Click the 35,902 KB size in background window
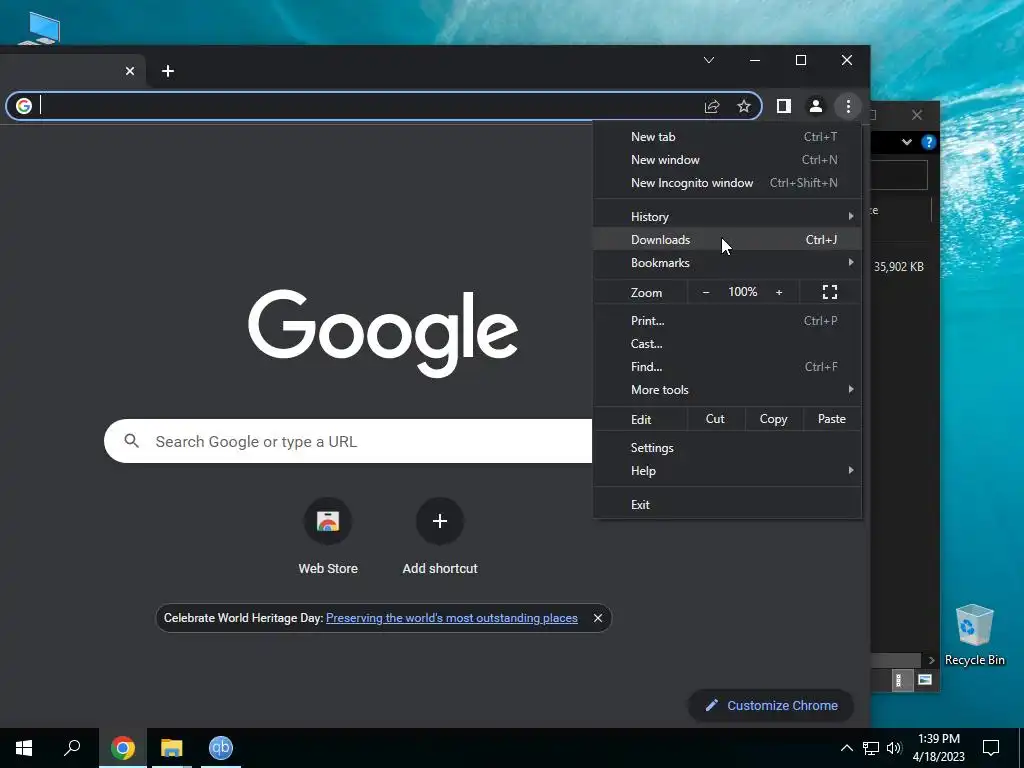The height and width of the screenshot is (768, 1024). 899,266
